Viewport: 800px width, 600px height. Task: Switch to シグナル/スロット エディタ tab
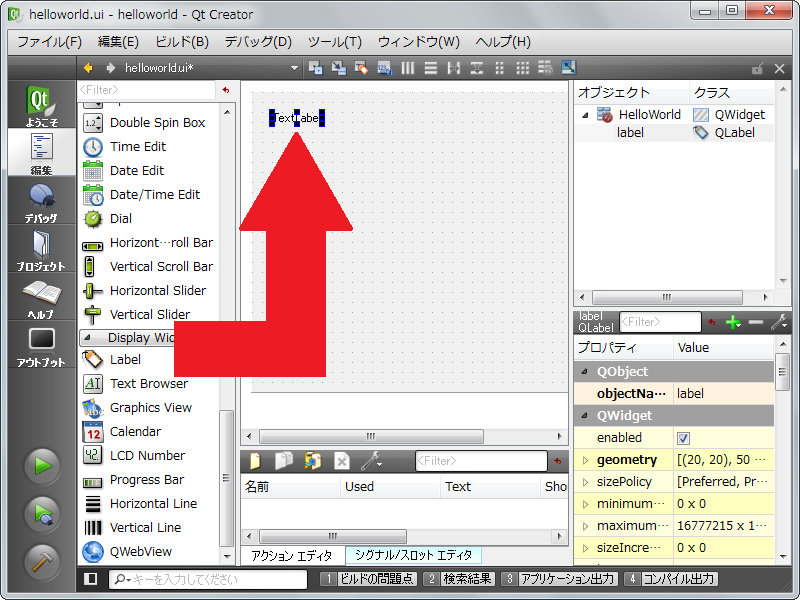click(414, 555)
